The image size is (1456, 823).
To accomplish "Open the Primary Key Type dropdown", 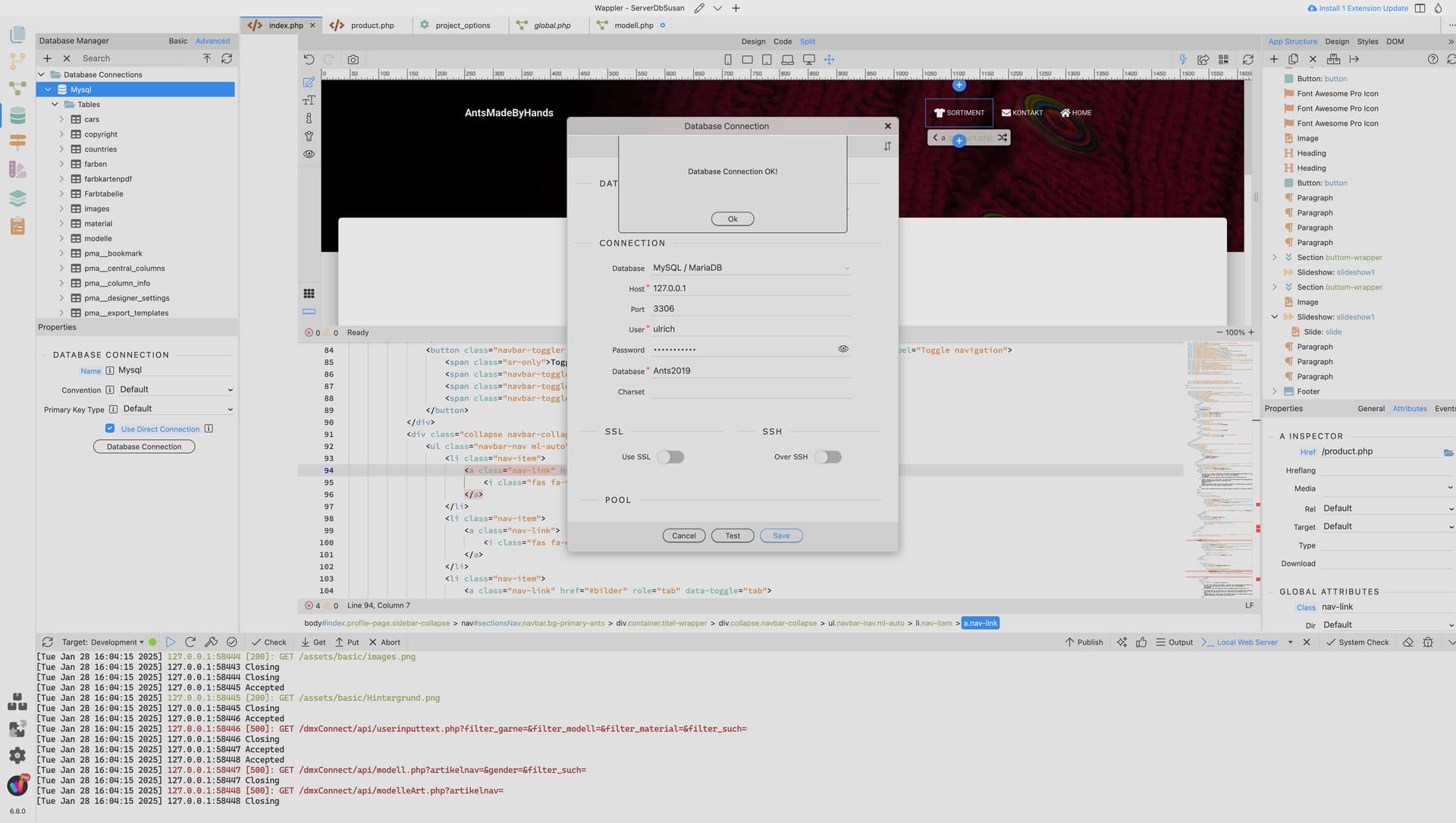I will coord(177,409).
